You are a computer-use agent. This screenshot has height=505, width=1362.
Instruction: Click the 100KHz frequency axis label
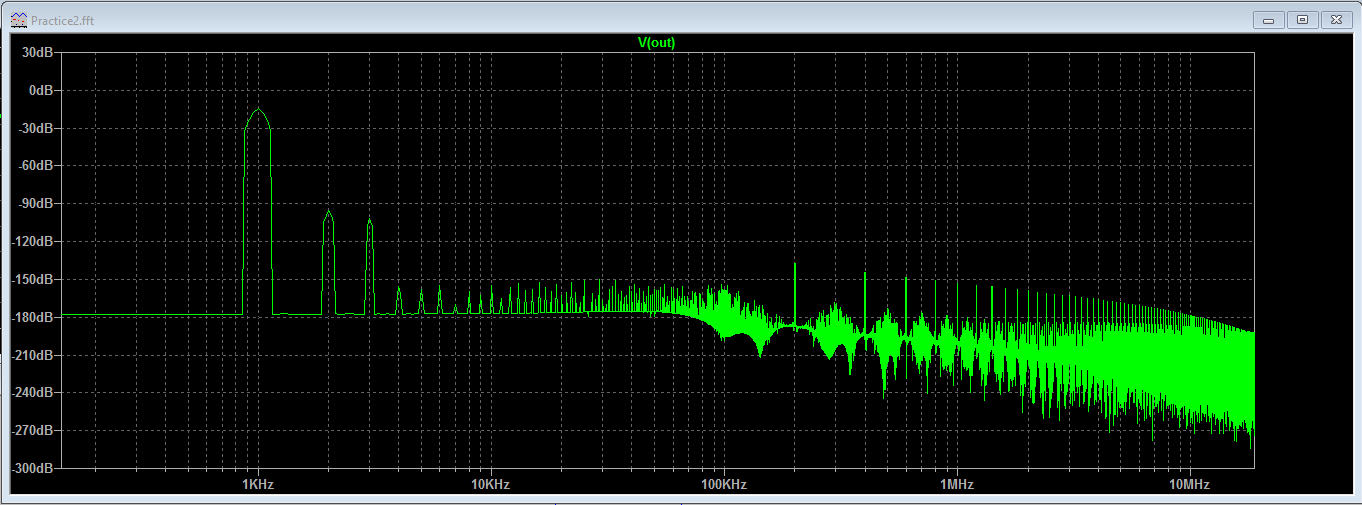pos(723,484)
